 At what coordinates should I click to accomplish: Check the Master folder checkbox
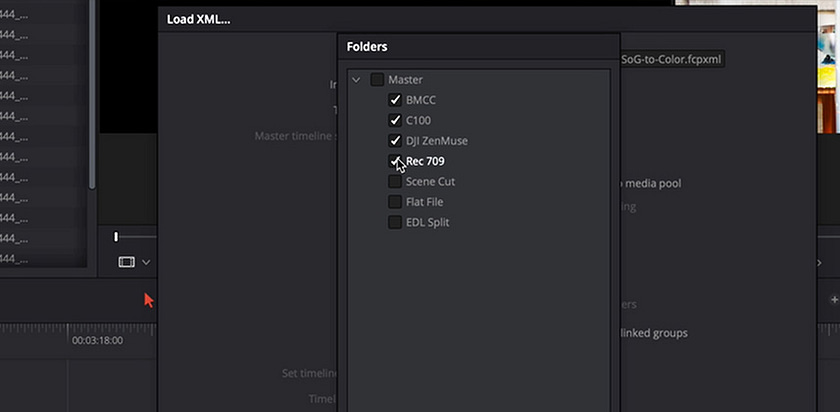pos(377,80)
